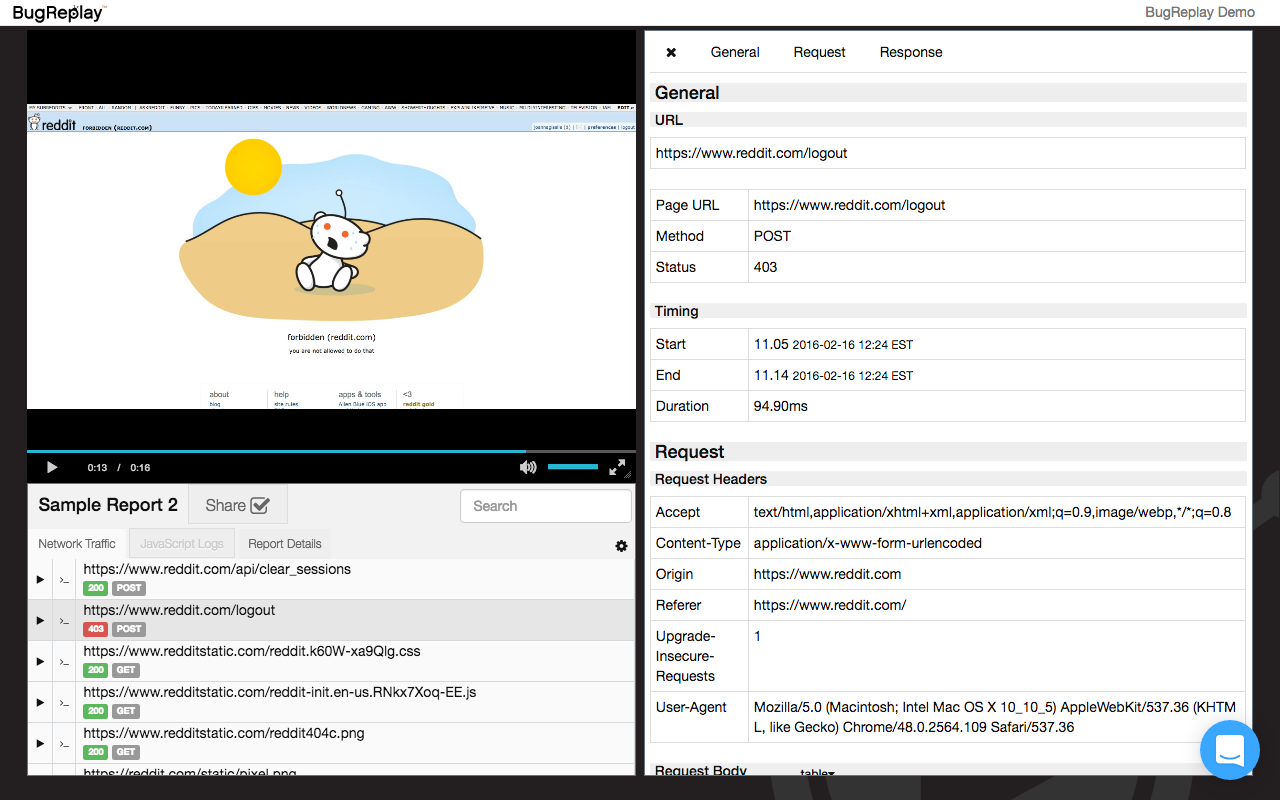This screenshot has height=800, width=1280.
Task: Open the Response tab in details panel
Action: 910,52
